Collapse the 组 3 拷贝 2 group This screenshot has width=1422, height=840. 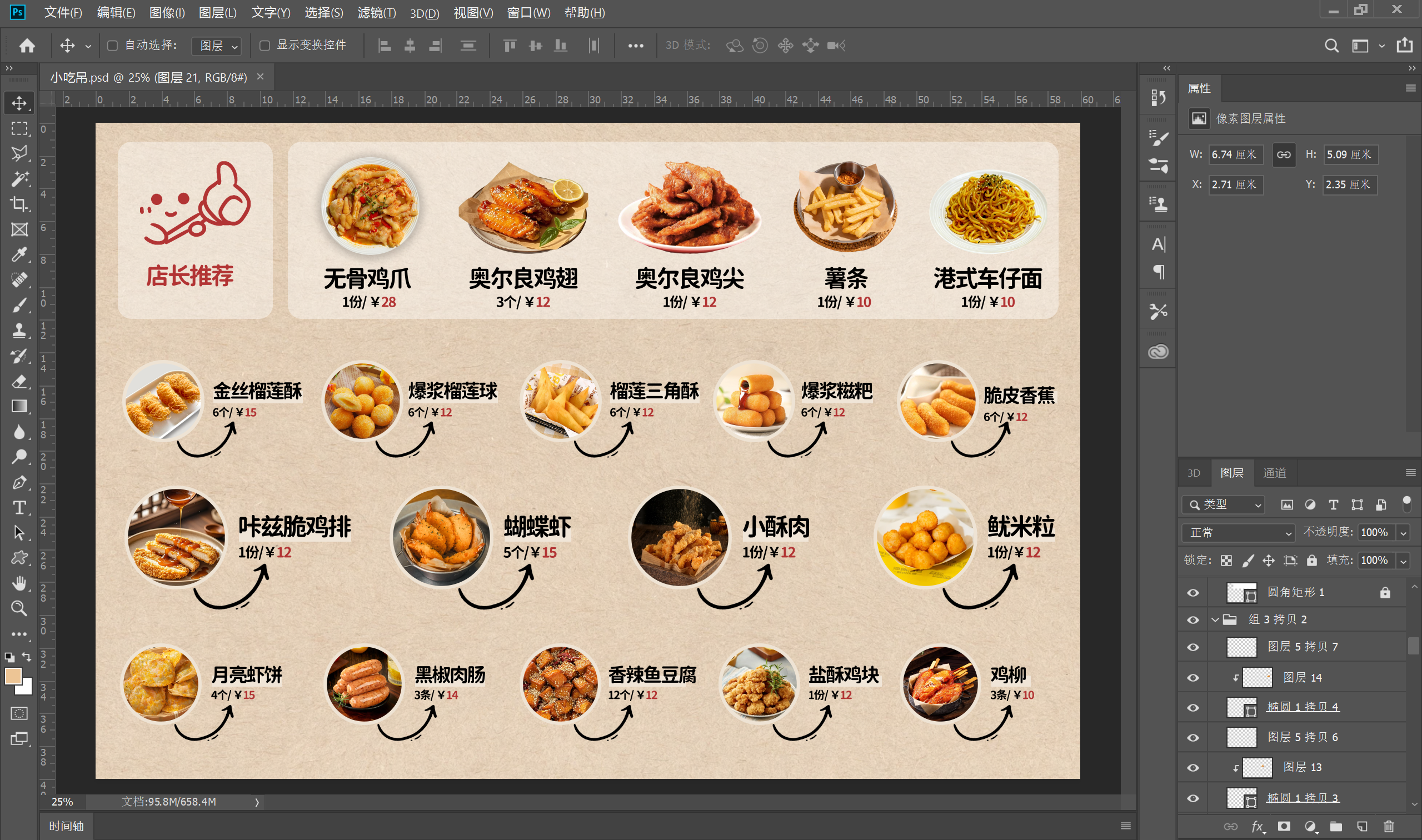pyautogui.click(x=1215, y=620)
